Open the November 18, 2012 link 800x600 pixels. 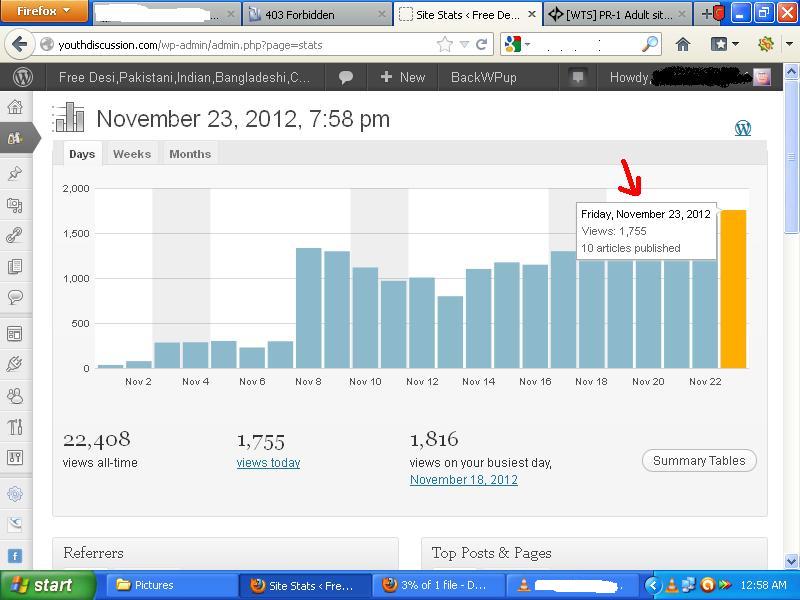[x=463, y=480]
